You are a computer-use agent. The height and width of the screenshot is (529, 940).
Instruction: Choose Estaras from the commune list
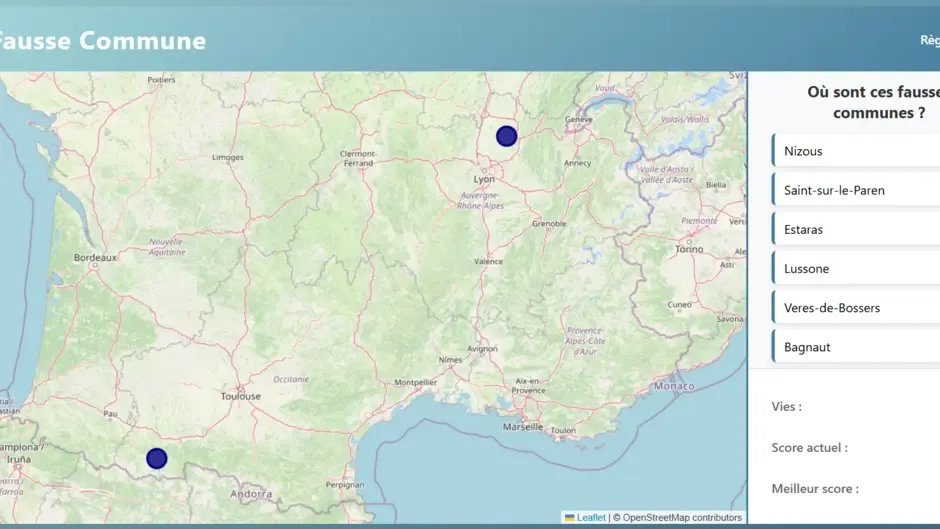tap(857, 229)
